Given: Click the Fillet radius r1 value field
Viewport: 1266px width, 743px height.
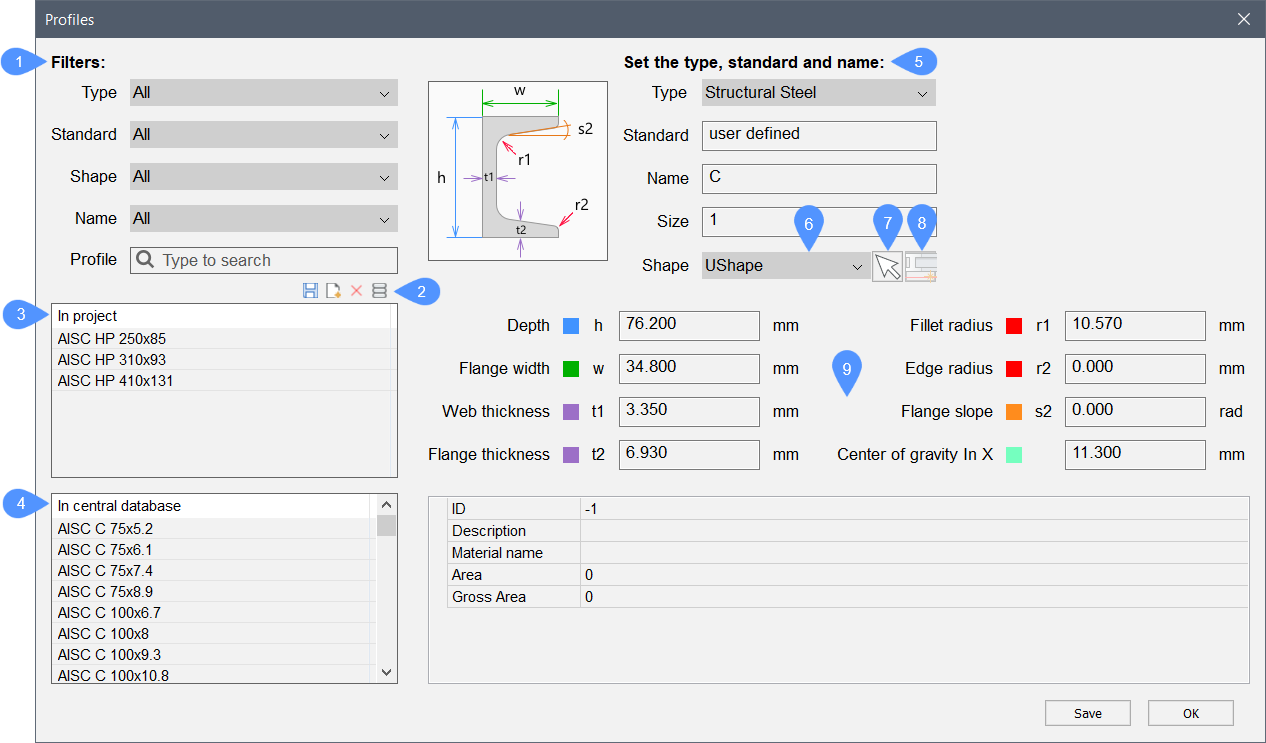Looking at the screenshot, I should [x=1134, y=326].
